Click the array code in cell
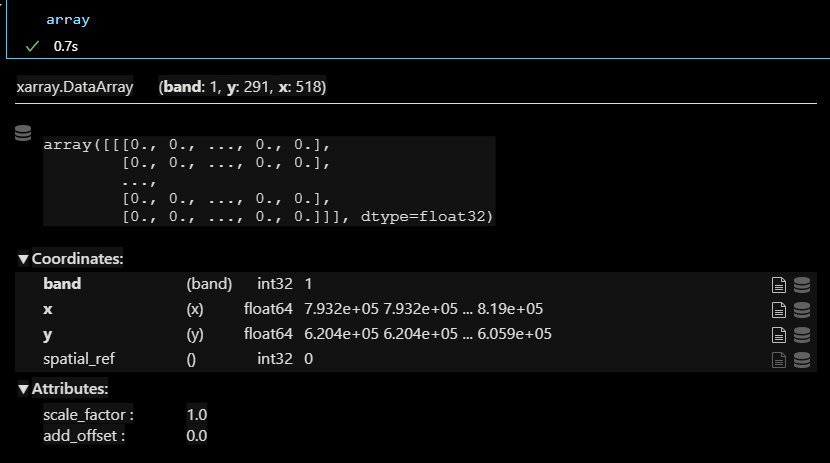830x463 pixels. (x=68, y=20)
